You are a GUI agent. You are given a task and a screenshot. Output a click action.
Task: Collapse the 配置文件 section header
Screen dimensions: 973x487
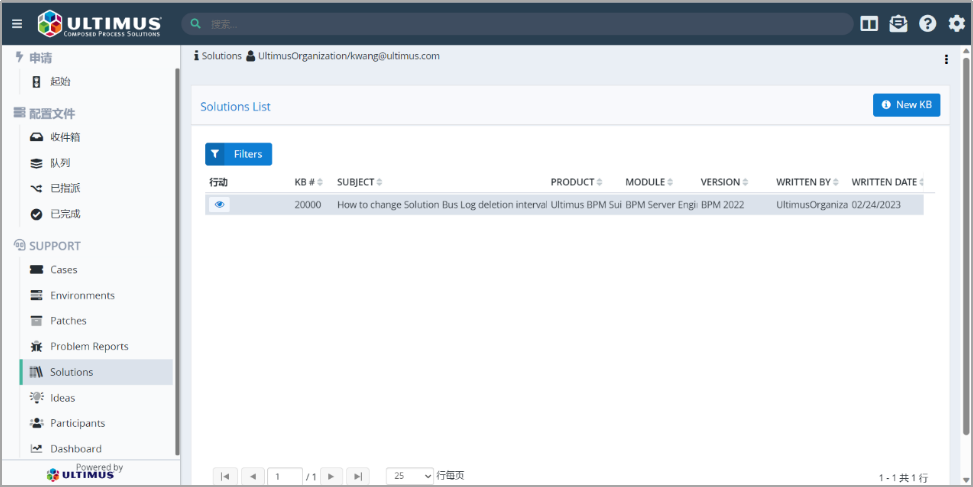pos(45,114)
